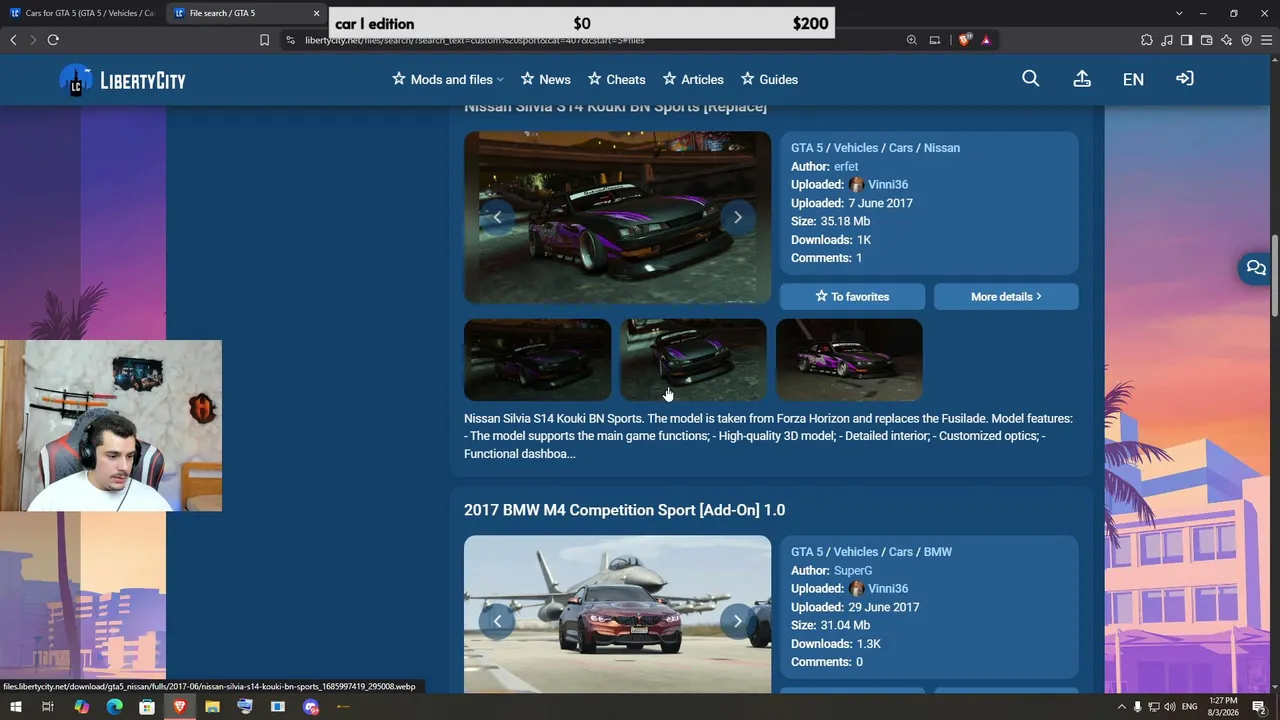This screenshot has height=720, width=1280.
Task: Add Nissan Silvia to favorites
Action: (852, 296)
